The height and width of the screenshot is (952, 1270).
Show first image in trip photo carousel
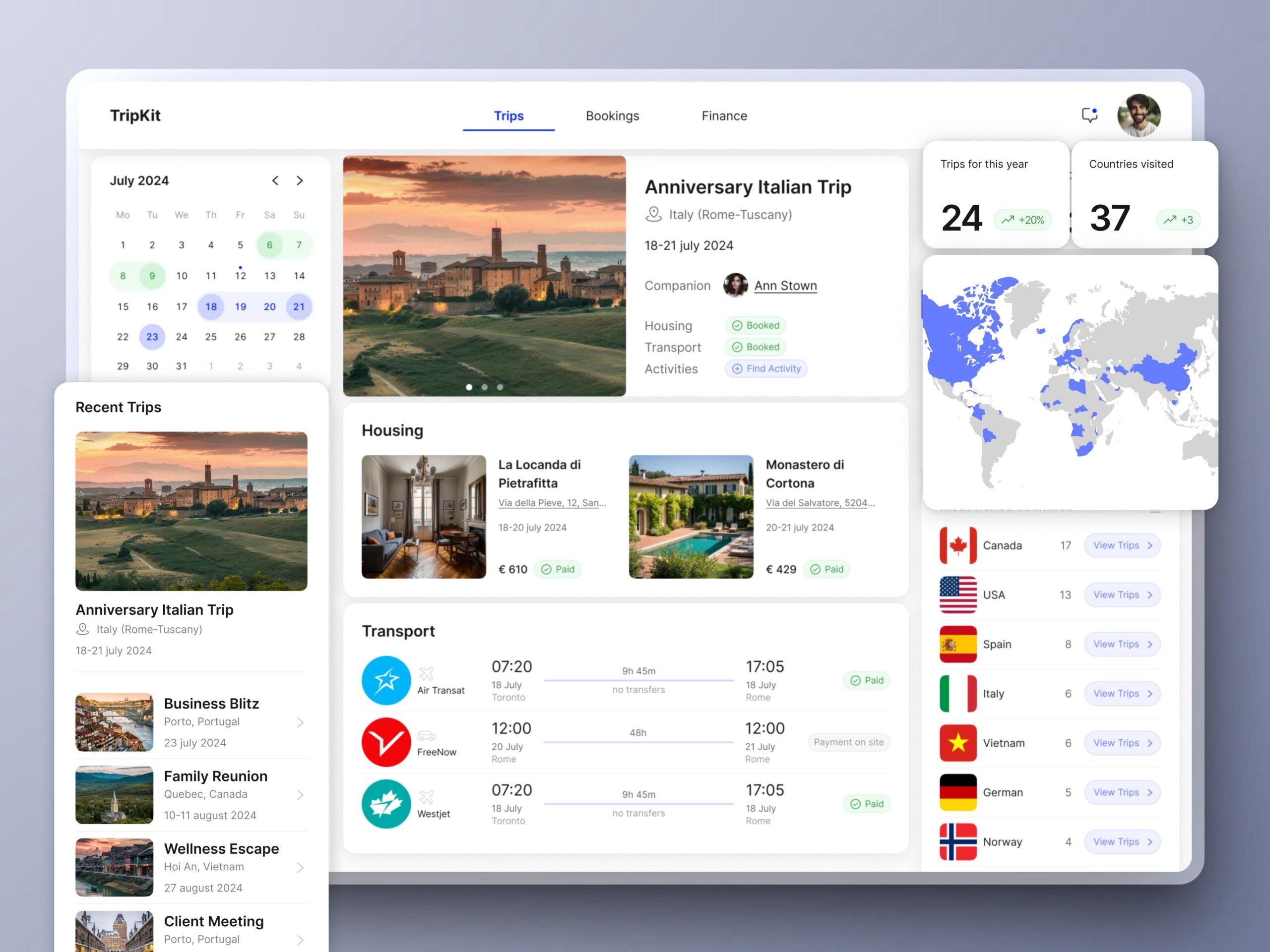(x=469, y=387)
